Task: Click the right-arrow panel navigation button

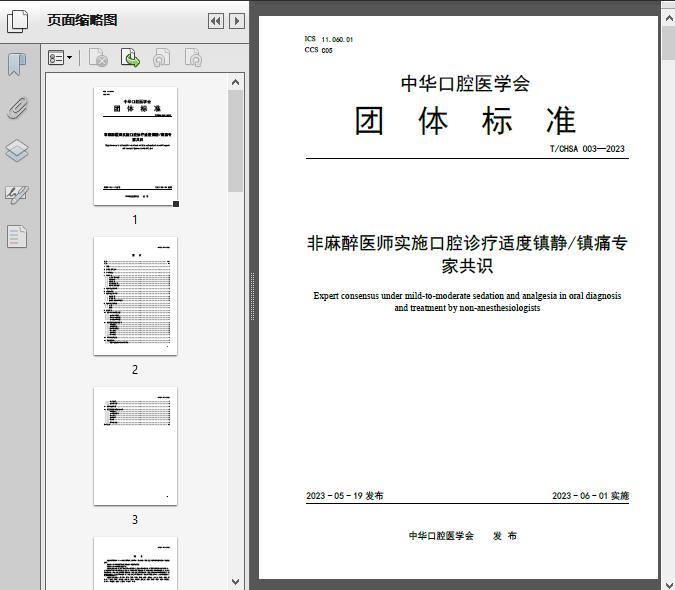Action: (237, 21)
